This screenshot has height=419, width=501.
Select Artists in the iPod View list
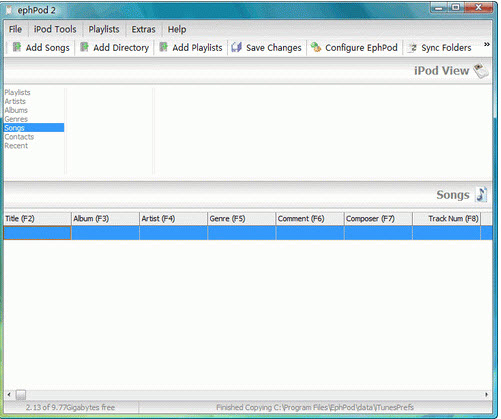pyautogui.click(x=15, y=101)
